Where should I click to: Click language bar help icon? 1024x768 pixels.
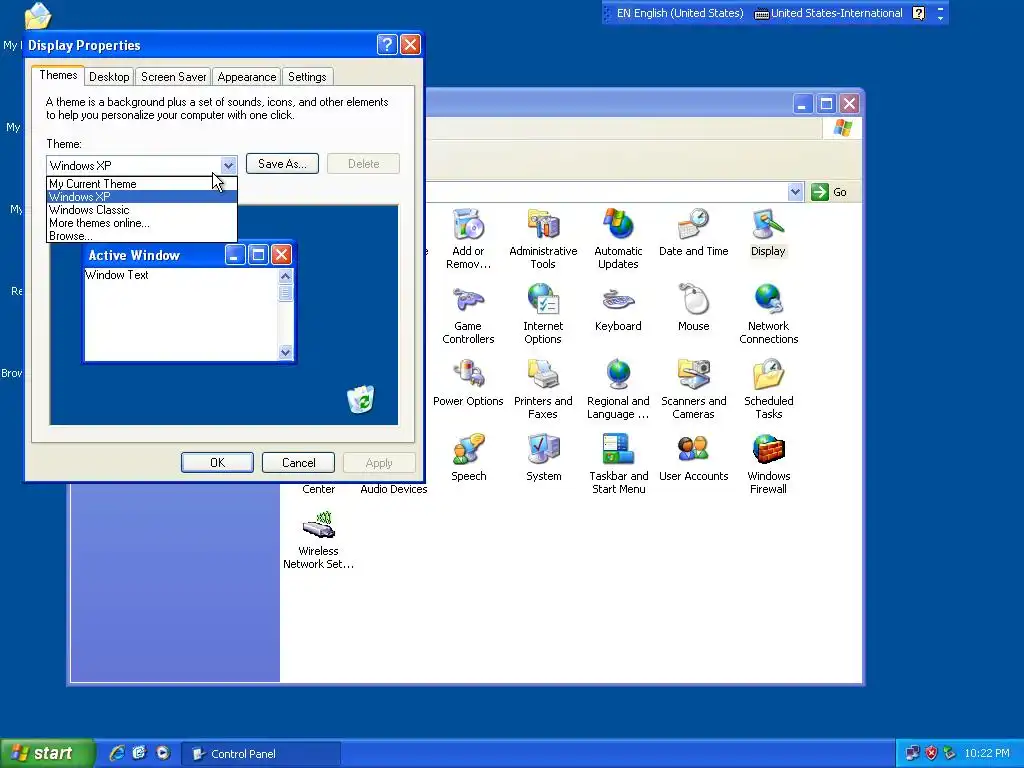pyautogui.click(x=918, y=13)
